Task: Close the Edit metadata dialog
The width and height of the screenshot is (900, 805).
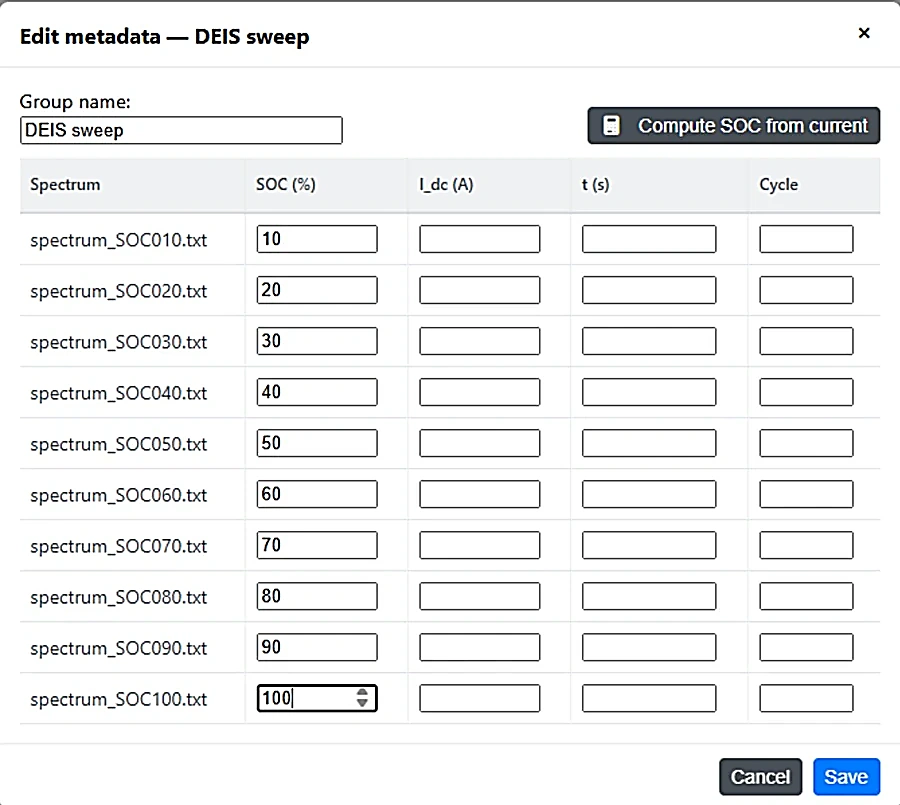Action: [864, 33]
